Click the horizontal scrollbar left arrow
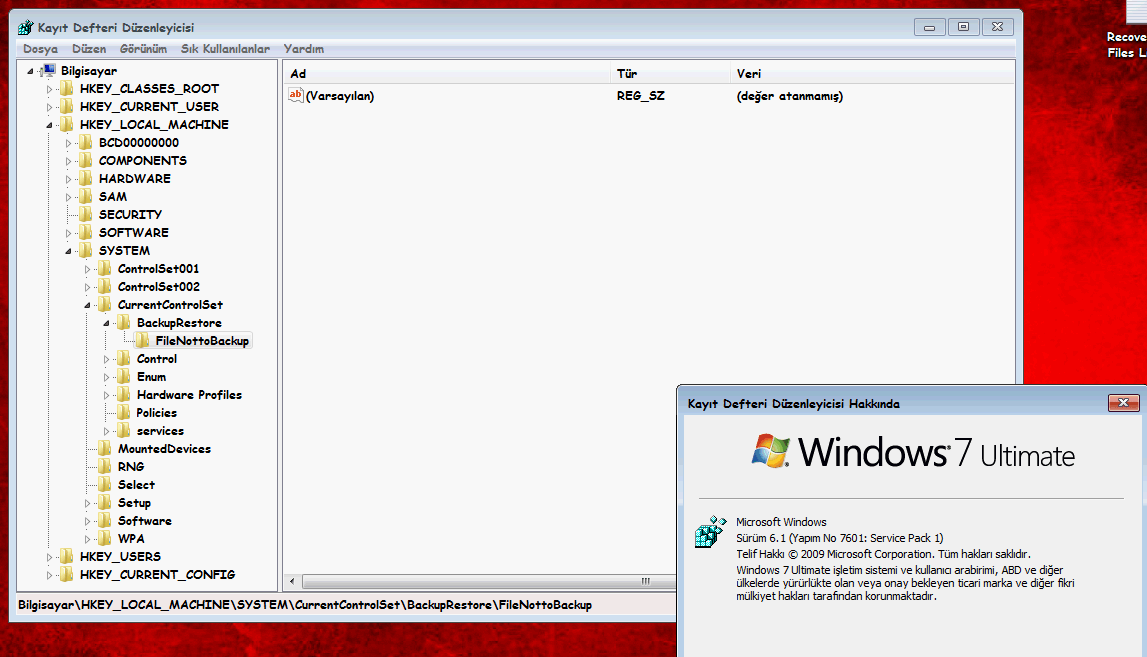The image size is (1147, 657). click(x=293, y=582)
